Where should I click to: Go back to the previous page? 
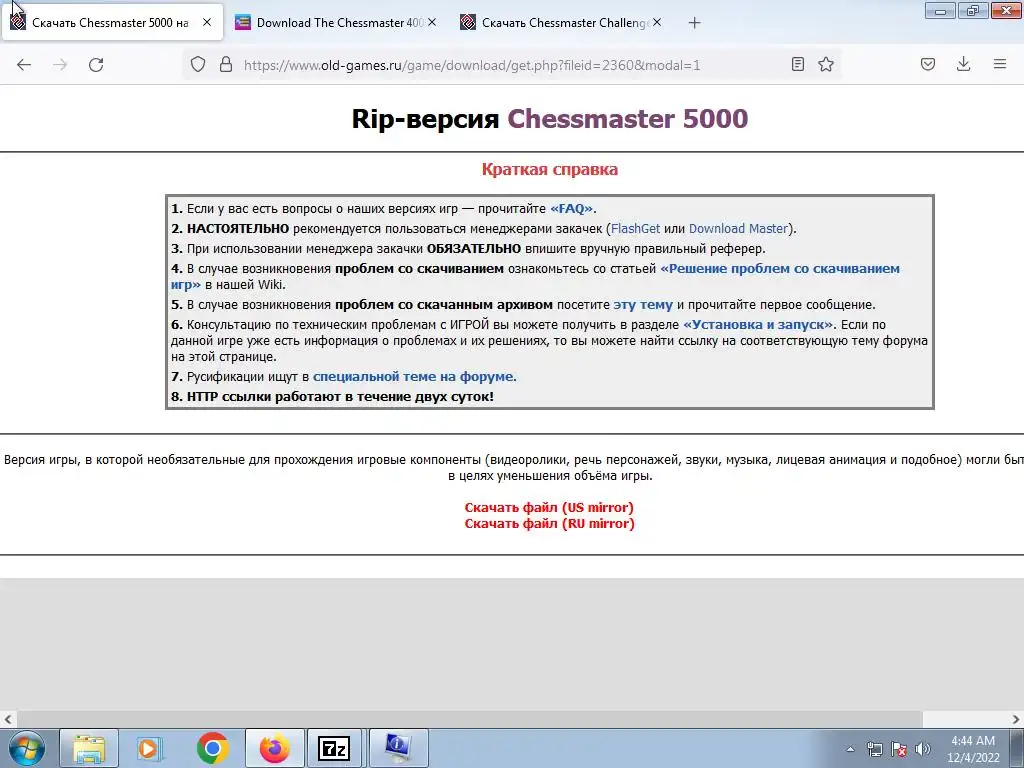(x=24, y=65)
